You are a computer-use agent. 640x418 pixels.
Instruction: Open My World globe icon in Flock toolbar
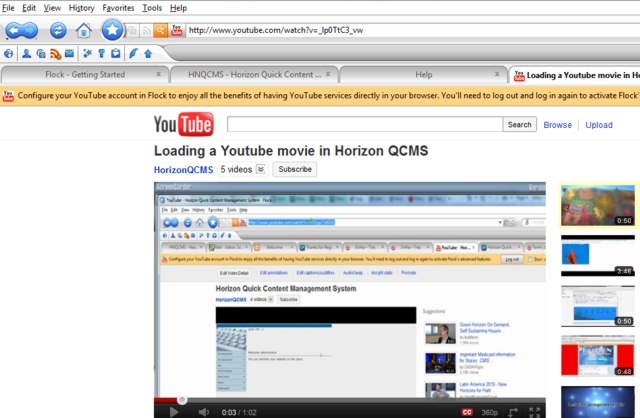[9, 53]
